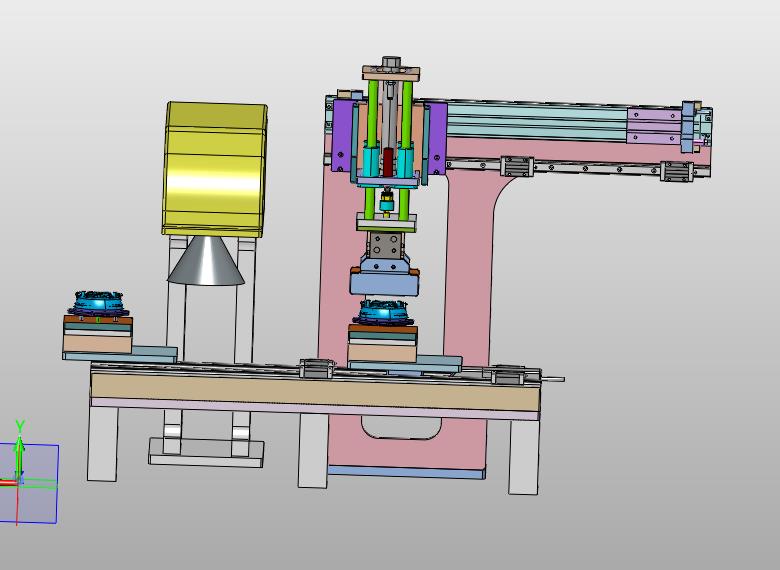Select the yellow cylindrical hopper body
780x570 pixels.
coord(214,169)
